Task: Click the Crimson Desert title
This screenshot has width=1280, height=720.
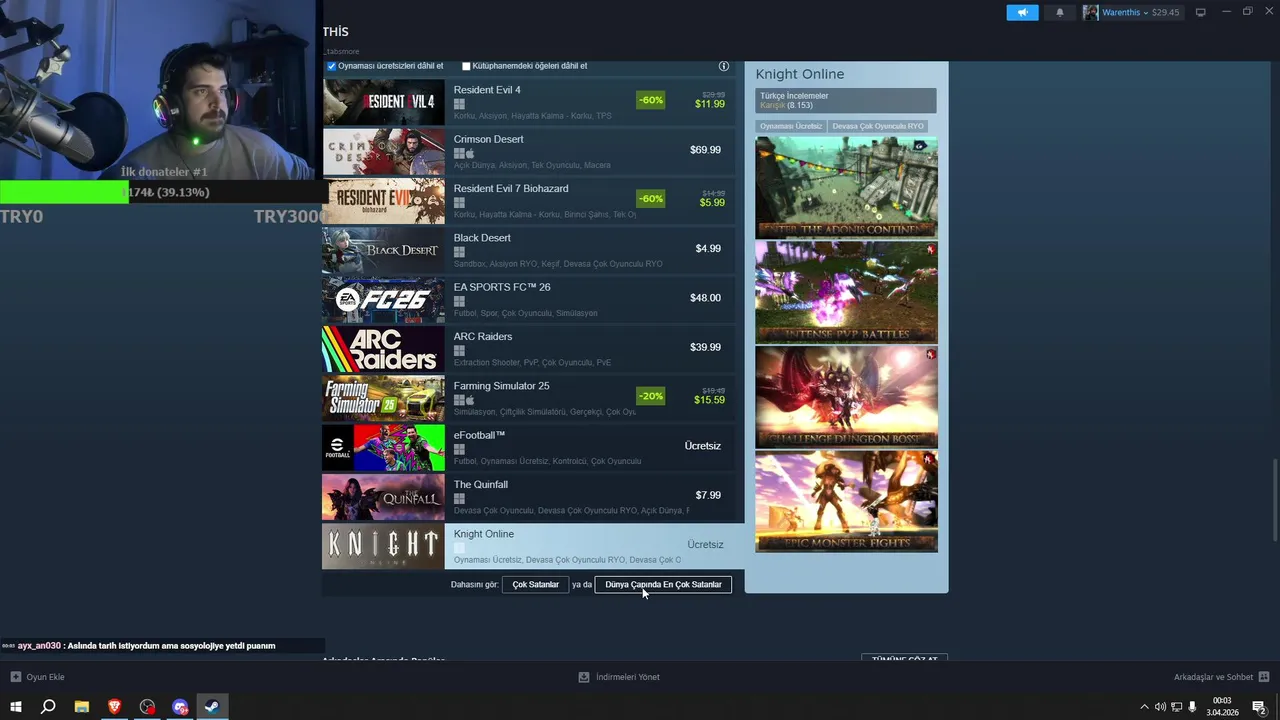Action: click(488, 139)
